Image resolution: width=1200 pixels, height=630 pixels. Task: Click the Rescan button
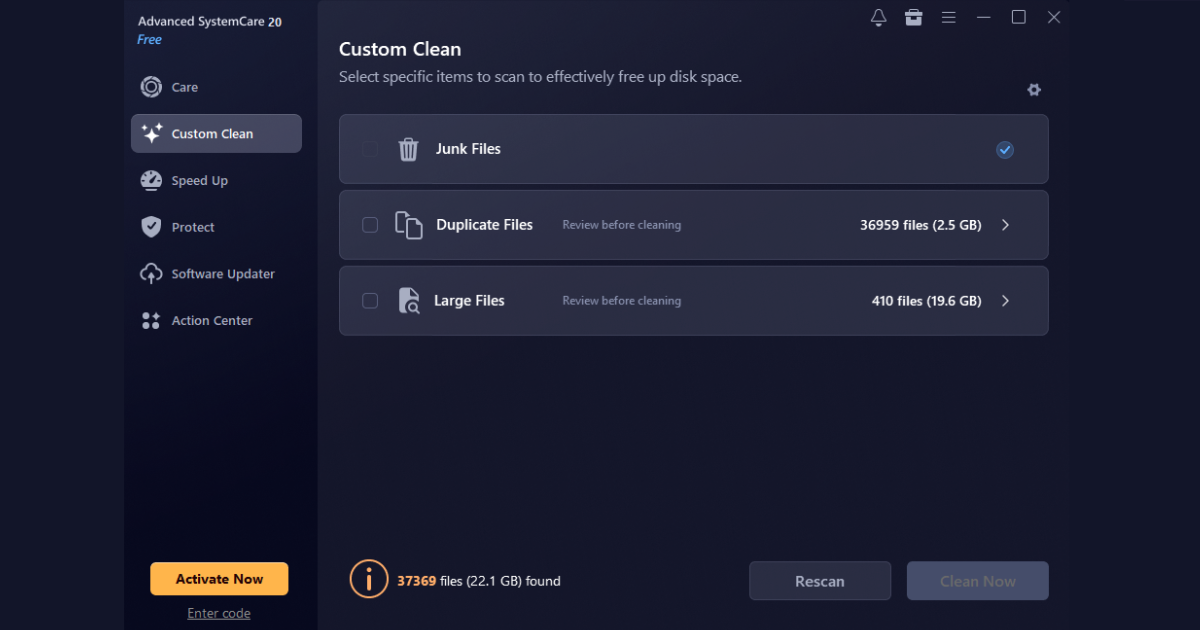pyautogui.click(x=820, y=581)
